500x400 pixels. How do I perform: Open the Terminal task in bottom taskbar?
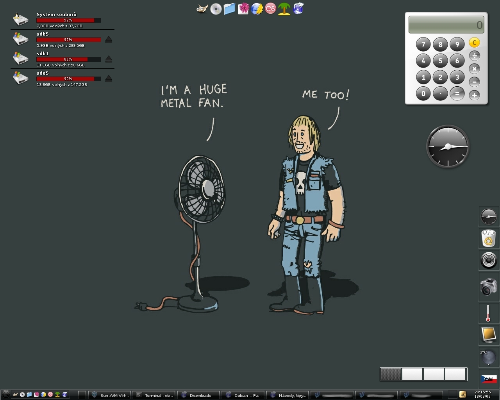(155, 395)
